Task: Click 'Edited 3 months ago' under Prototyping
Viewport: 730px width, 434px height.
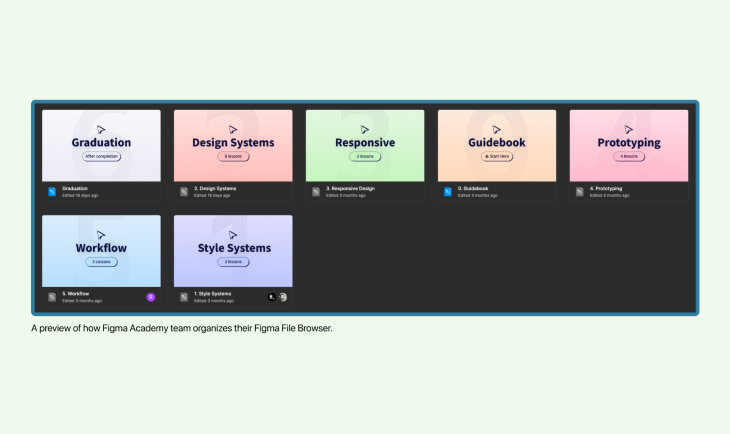Action: 610,196
